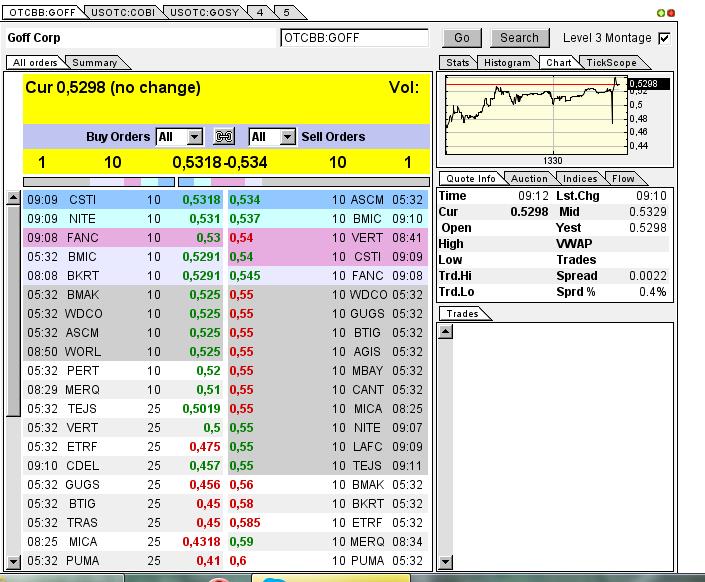Click the price chart thumbnail
This screenshot has height=582, width=705.
pos(536,115)
